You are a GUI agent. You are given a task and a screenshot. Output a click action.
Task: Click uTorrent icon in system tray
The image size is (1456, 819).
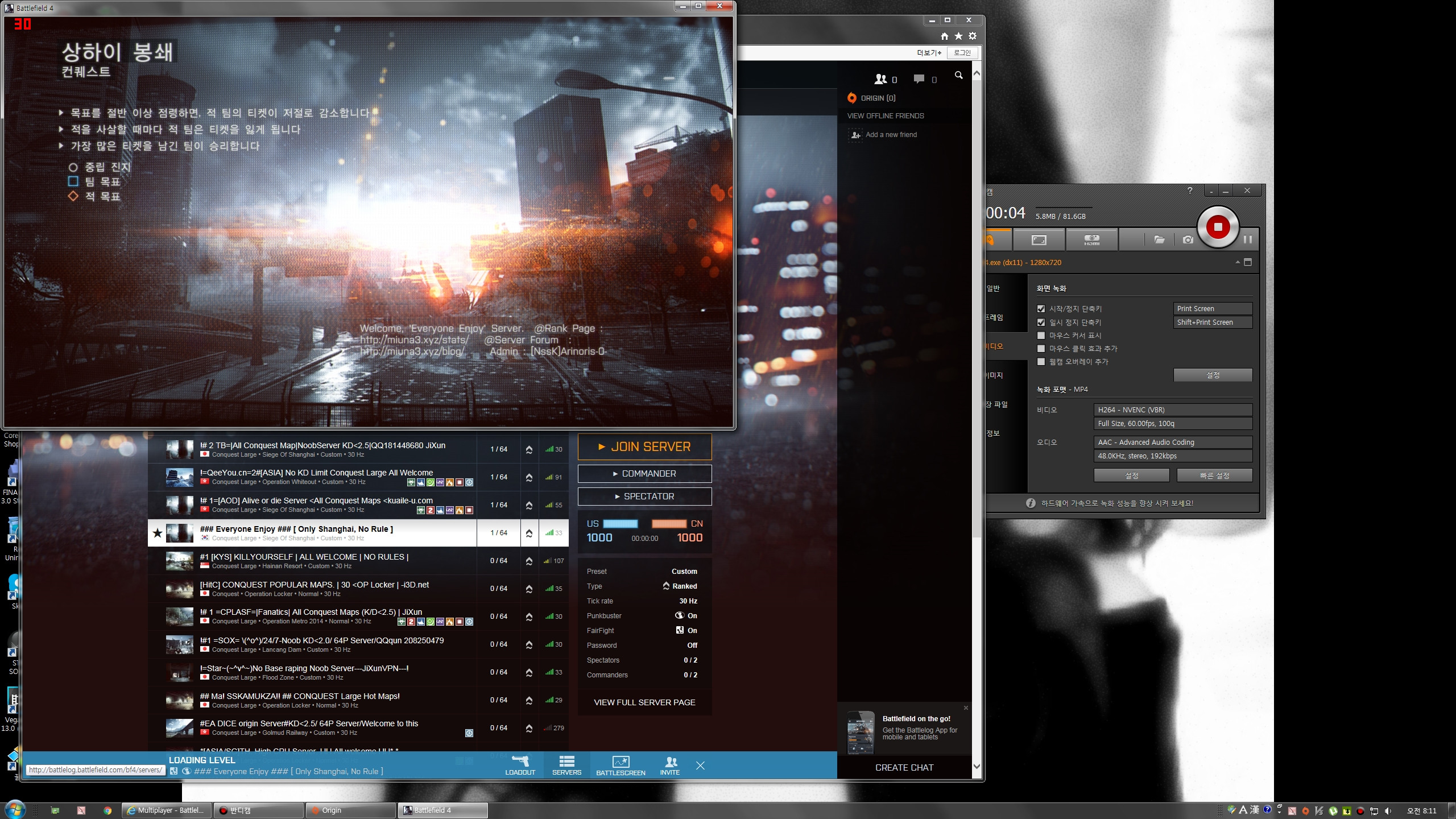click(1333, 811)
